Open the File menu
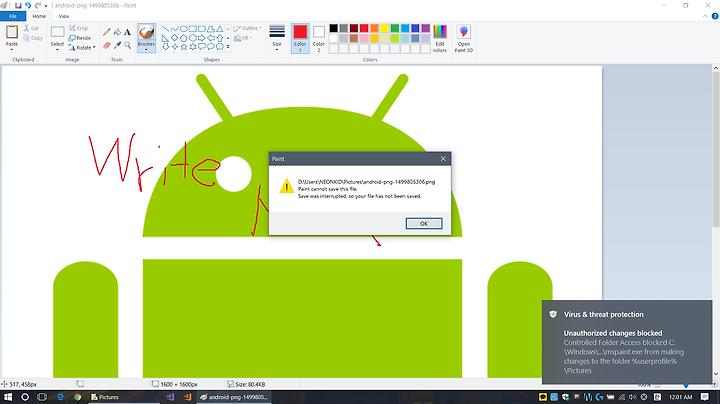Screen dimensions: 720x404 click(13, 16)
